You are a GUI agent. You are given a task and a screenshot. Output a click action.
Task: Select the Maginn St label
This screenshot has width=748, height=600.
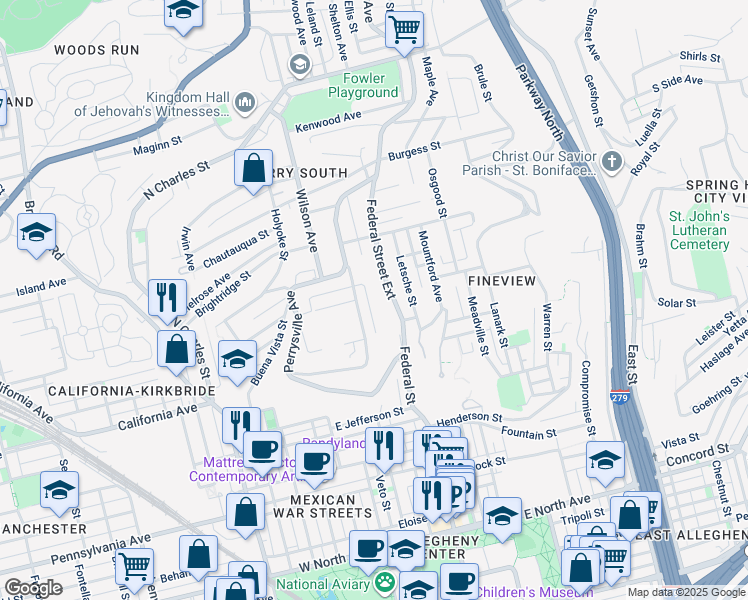[x=157, y=145]
